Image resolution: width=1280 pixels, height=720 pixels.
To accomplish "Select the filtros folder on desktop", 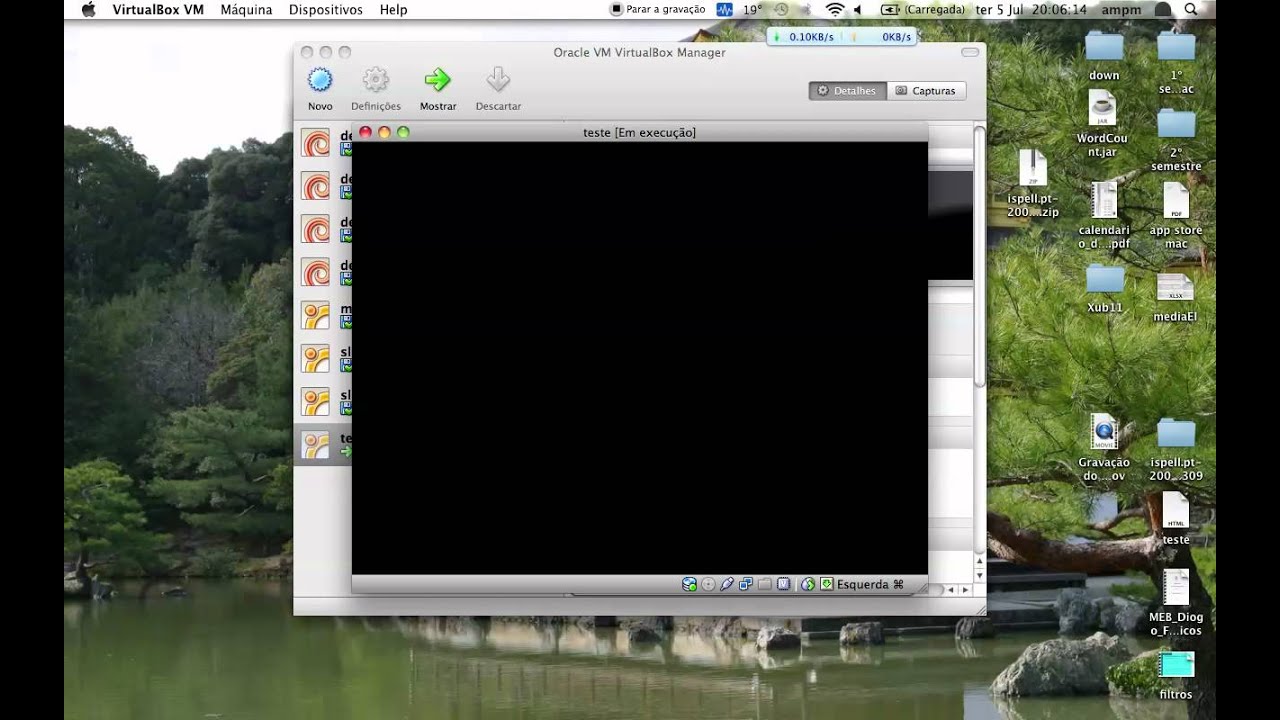I will coord(1176,675).
